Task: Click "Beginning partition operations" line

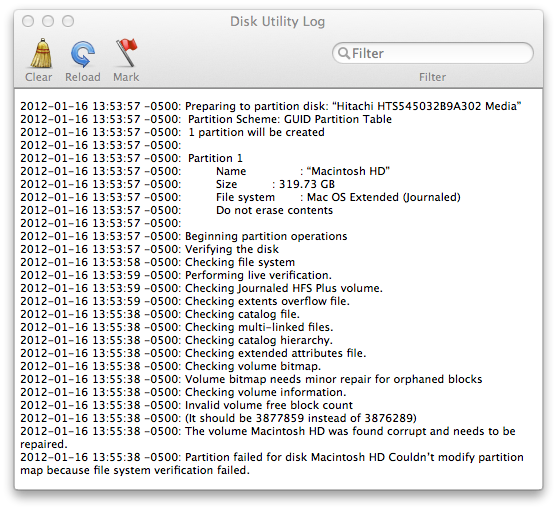Action: [x=184, y=236]
